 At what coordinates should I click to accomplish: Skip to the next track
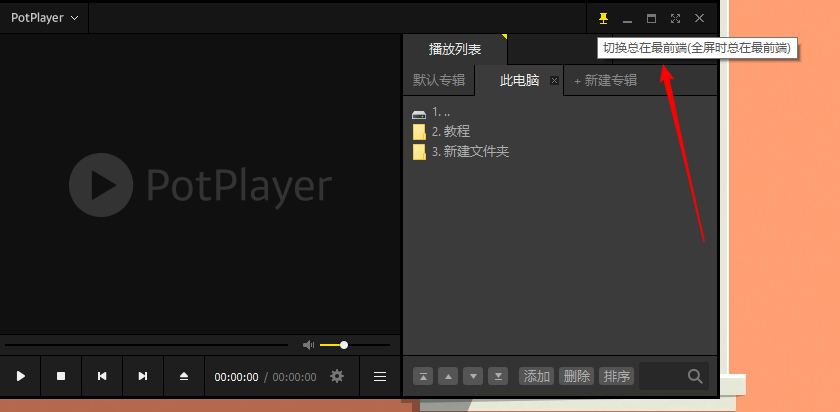pos(142,376)
